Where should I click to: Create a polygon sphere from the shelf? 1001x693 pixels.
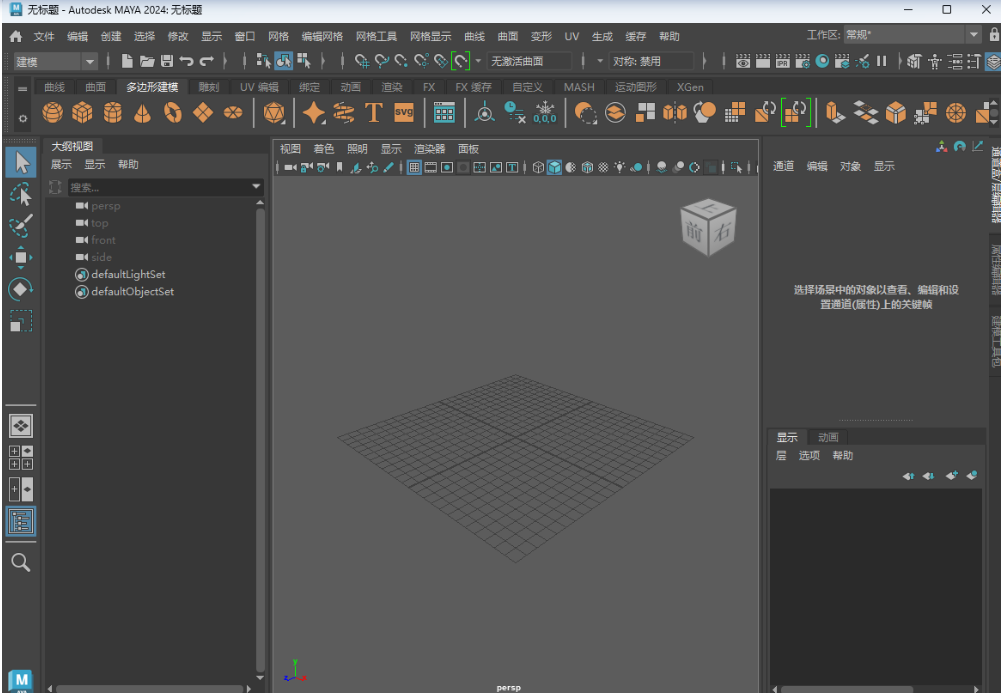point(53,112)
